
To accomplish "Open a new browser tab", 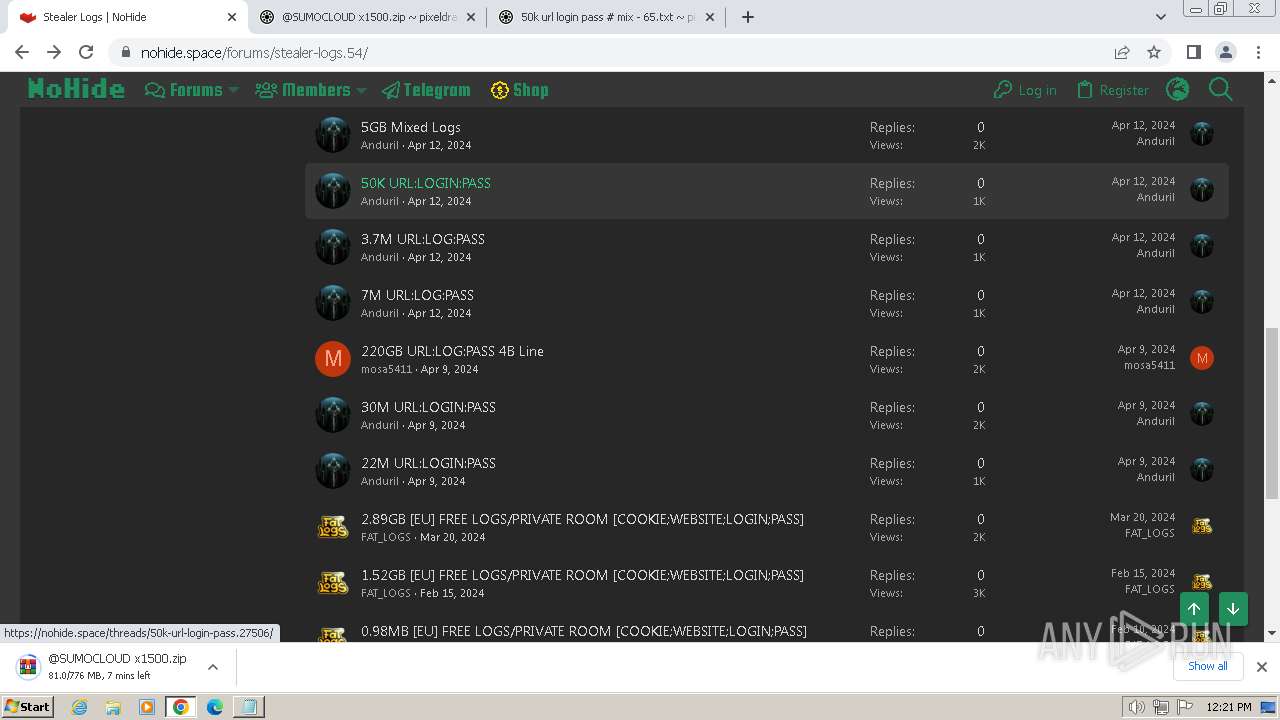I will 747,17.
